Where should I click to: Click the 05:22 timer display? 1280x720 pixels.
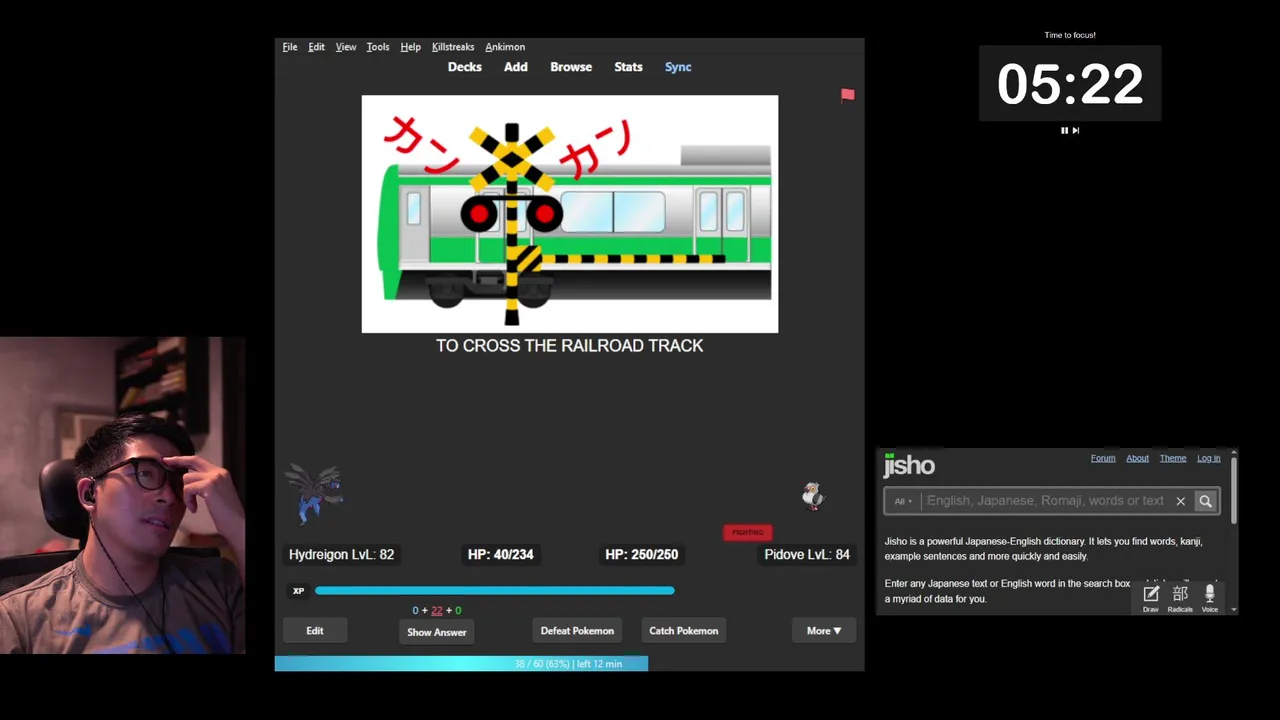(1070, 84)
